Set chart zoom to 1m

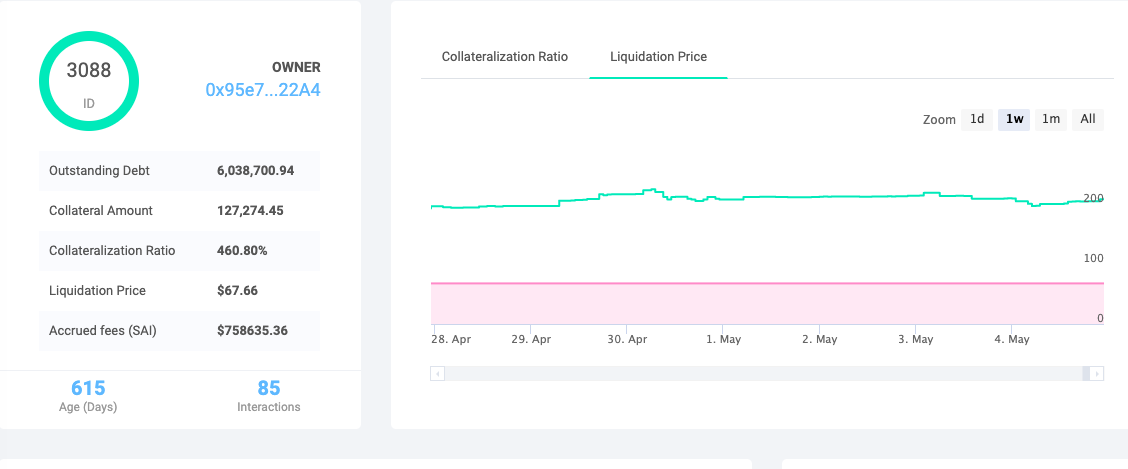point(1051,119)
